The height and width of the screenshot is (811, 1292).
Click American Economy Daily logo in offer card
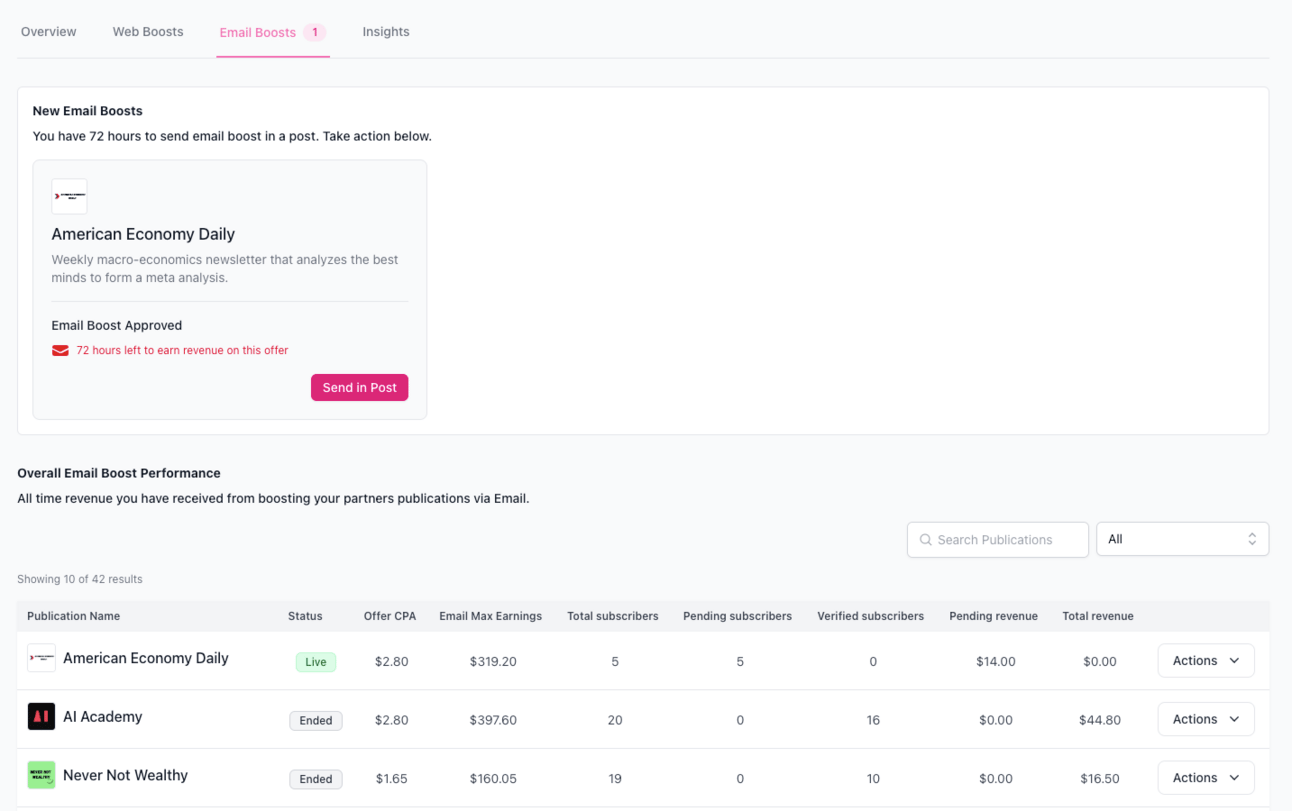[x=69, y=196]
